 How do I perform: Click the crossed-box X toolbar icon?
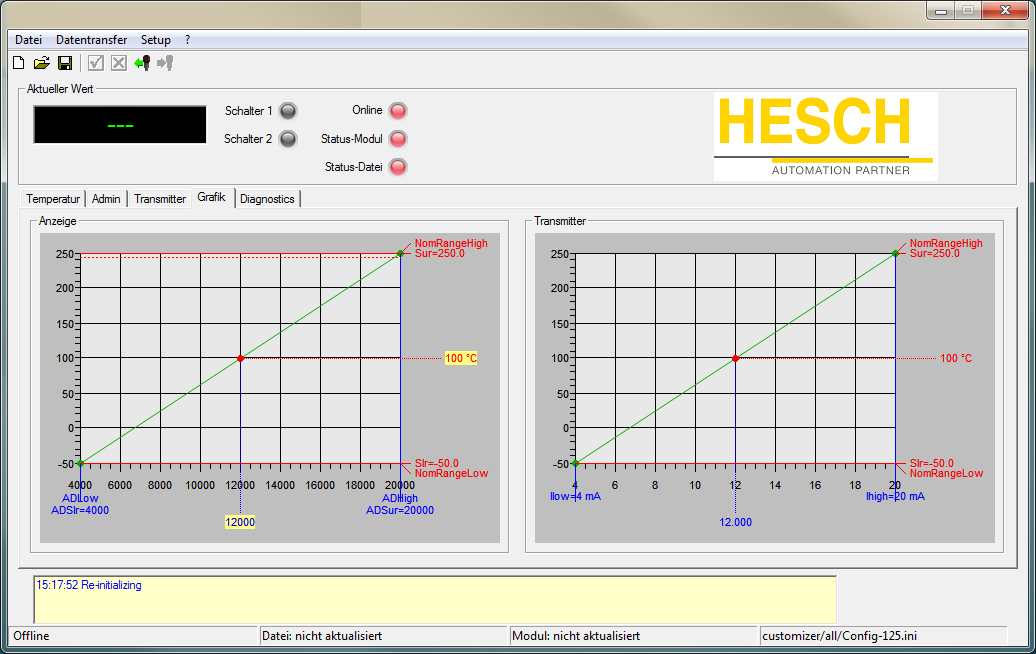tap(119, 63)
